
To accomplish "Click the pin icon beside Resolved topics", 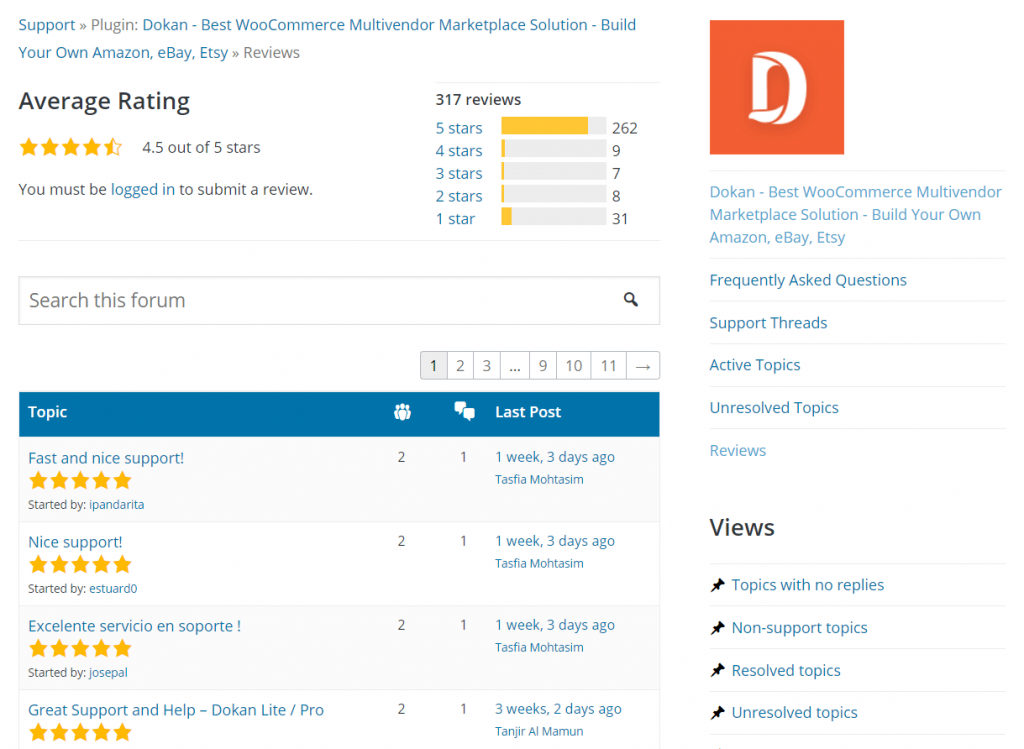I will [x=718, y=671].
